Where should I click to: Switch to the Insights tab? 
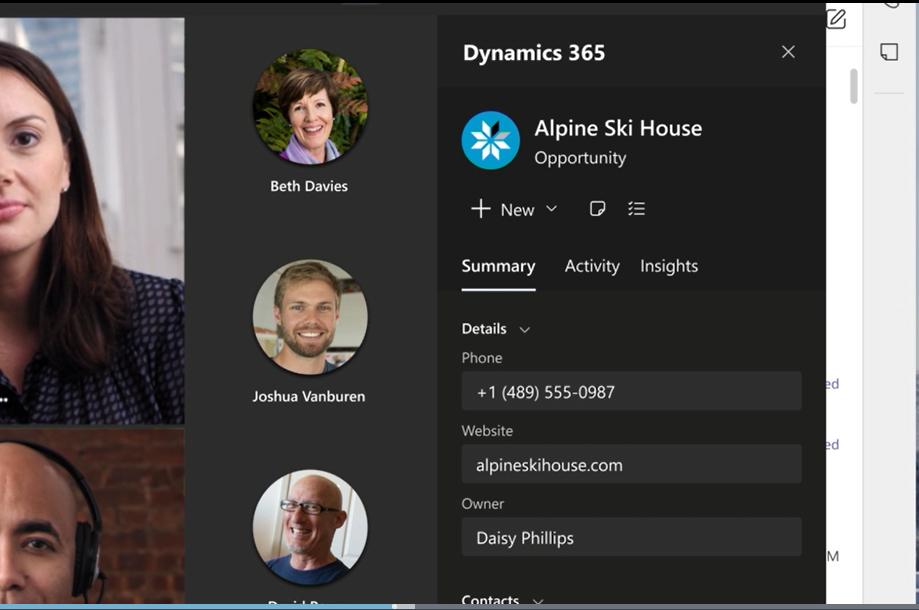click(669, 266)
